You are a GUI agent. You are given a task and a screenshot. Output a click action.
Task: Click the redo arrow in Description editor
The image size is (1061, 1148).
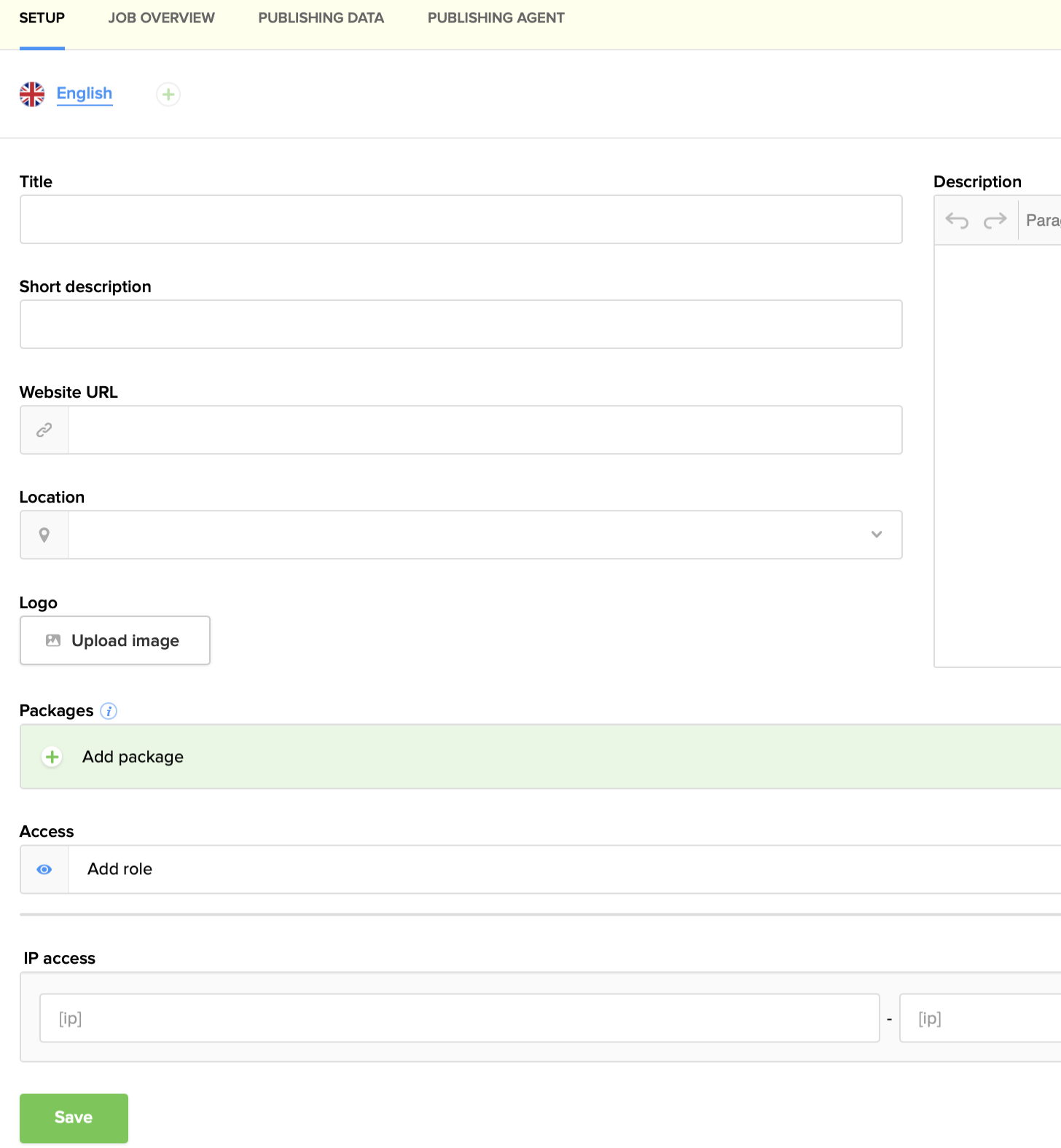(x=995, y=220)
